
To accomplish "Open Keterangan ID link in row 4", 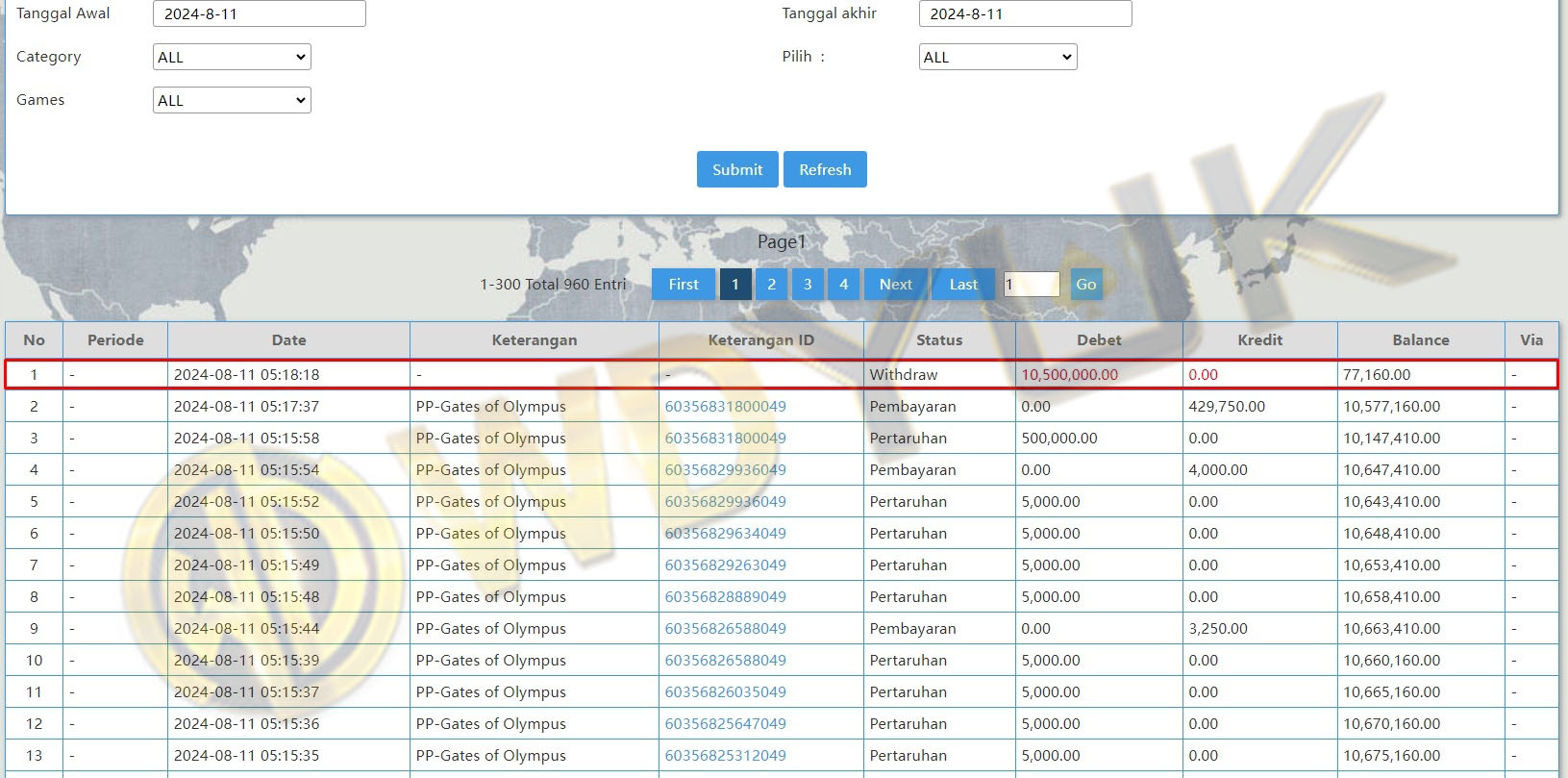I will click(x=725, y=469).
